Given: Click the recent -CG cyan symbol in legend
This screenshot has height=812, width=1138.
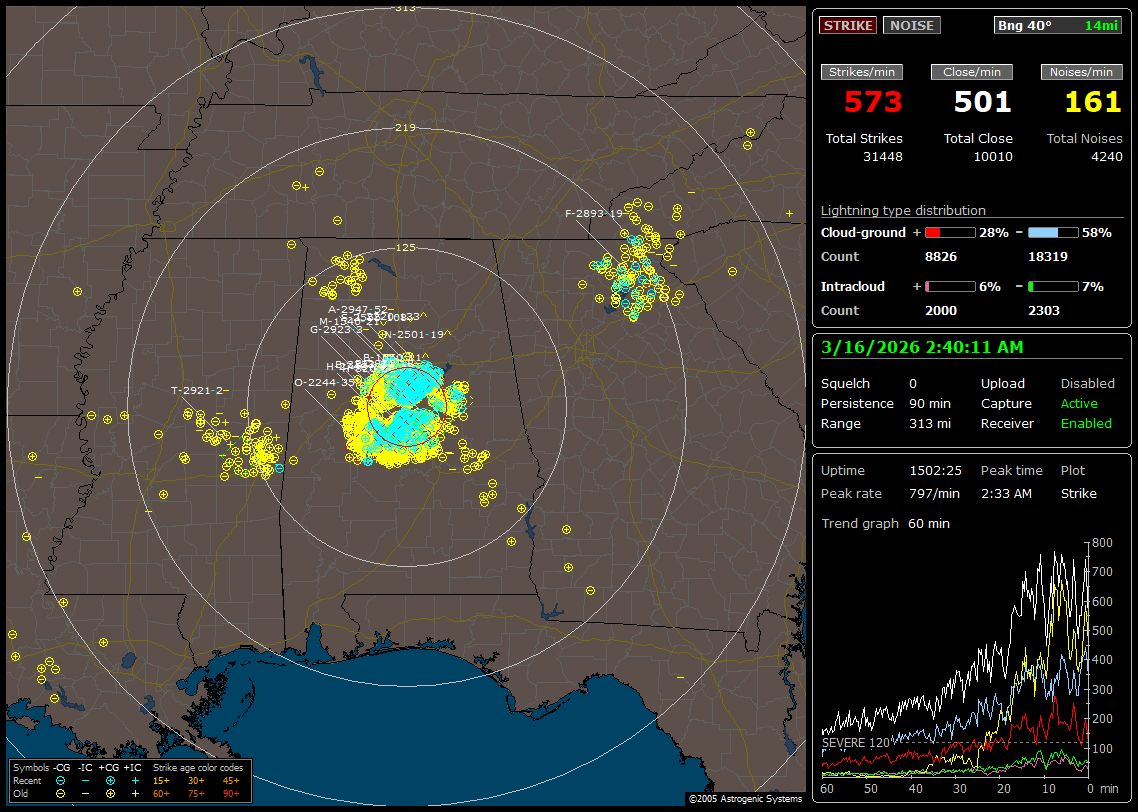Looking at the screenshot, I should [60, 780].
